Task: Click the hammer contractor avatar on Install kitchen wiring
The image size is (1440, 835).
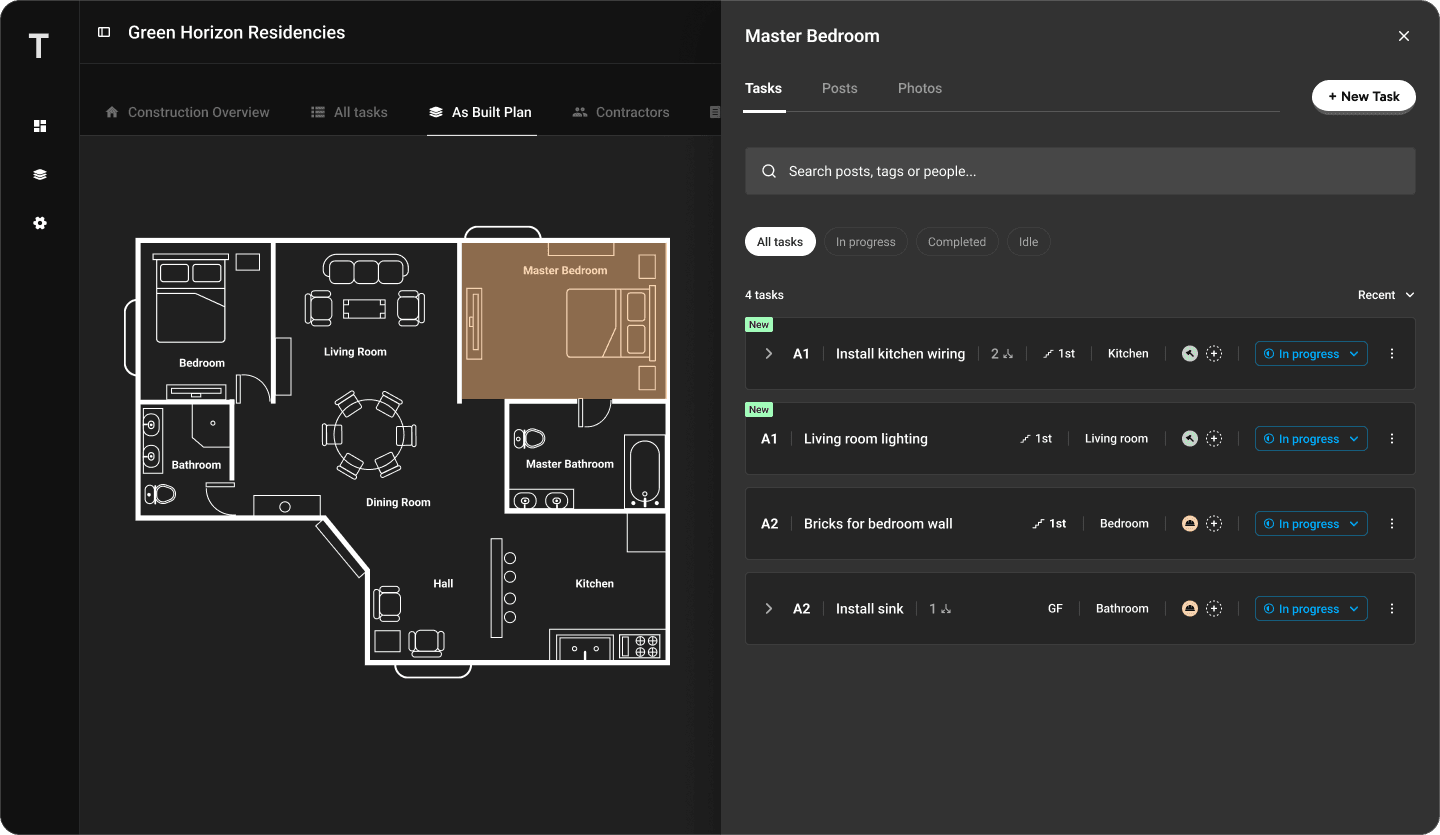Action: coord(1189,353)
